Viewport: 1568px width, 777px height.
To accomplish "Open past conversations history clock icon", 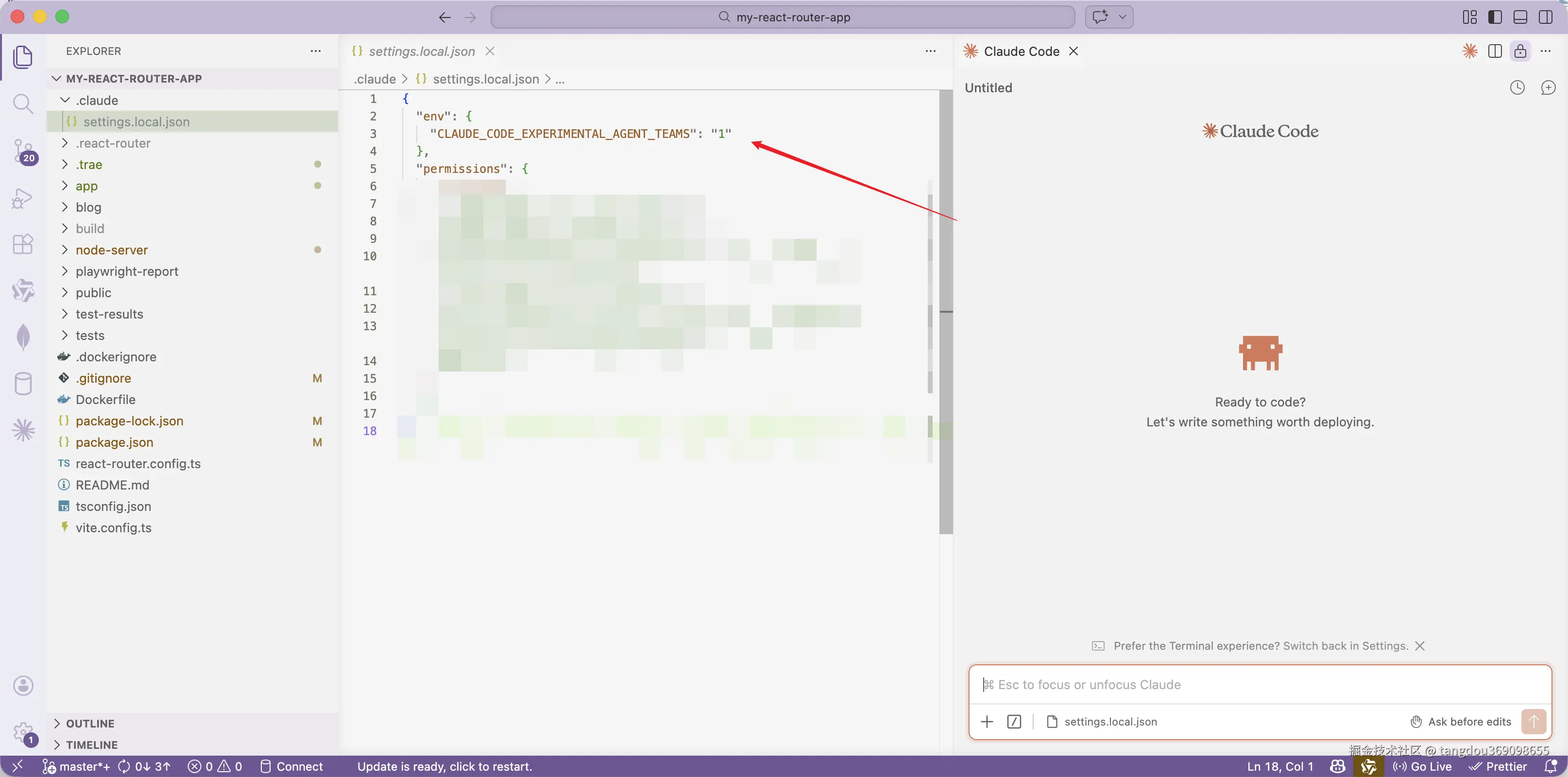I will (1517, 87).
